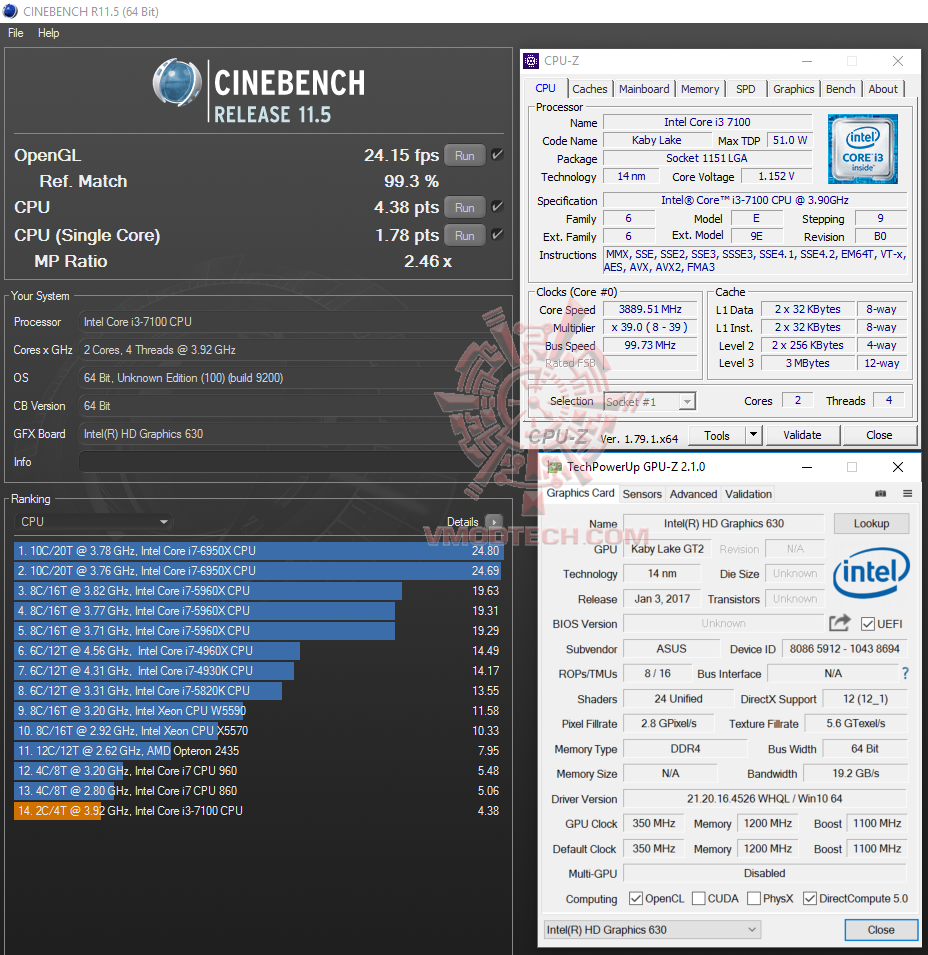The image size is (928, 955).
Task: Toggle the CPU (Single Core) test checkbox
Action: pos(497,234)
